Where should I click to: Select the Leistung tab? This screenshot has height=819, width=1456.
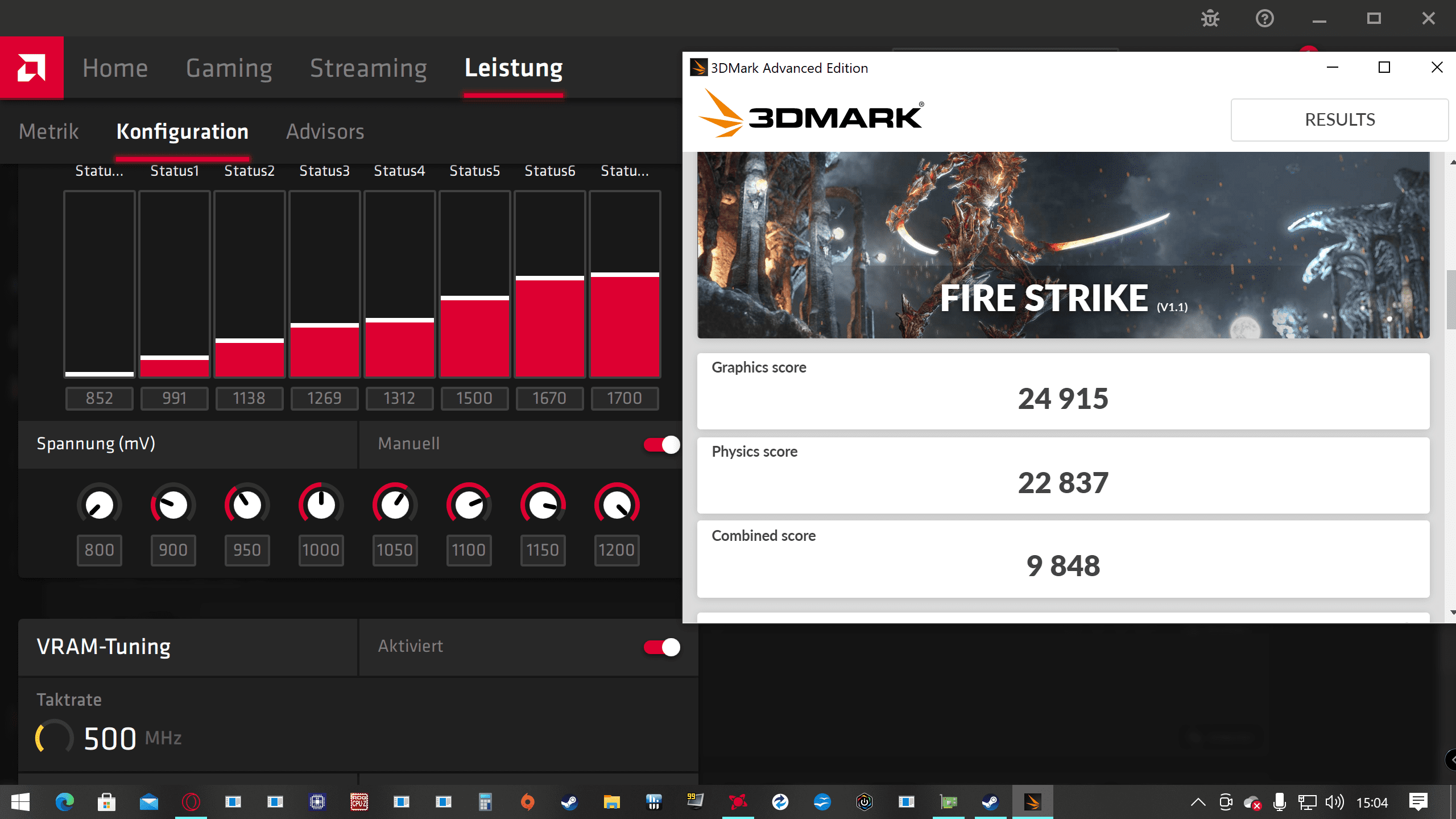[514, 68]
